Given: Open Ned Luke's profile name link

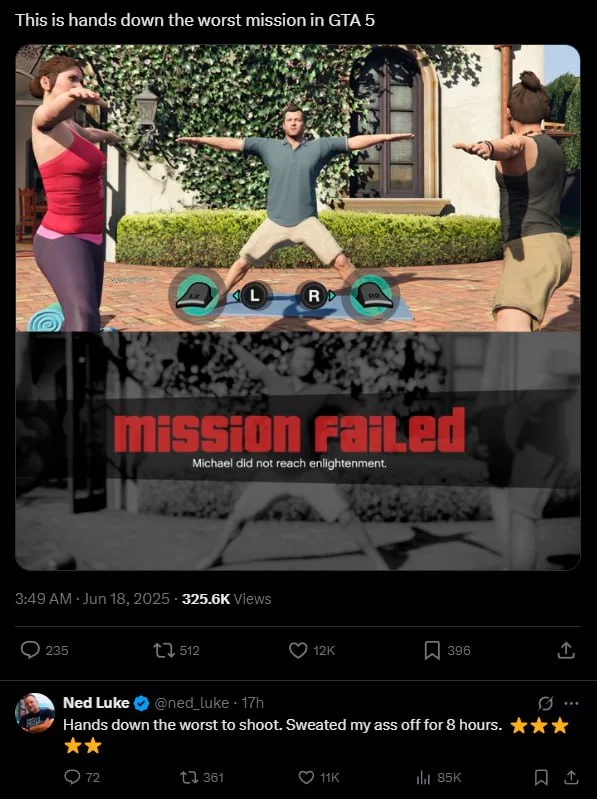Looking at the screenshot, I should point(96,703).
